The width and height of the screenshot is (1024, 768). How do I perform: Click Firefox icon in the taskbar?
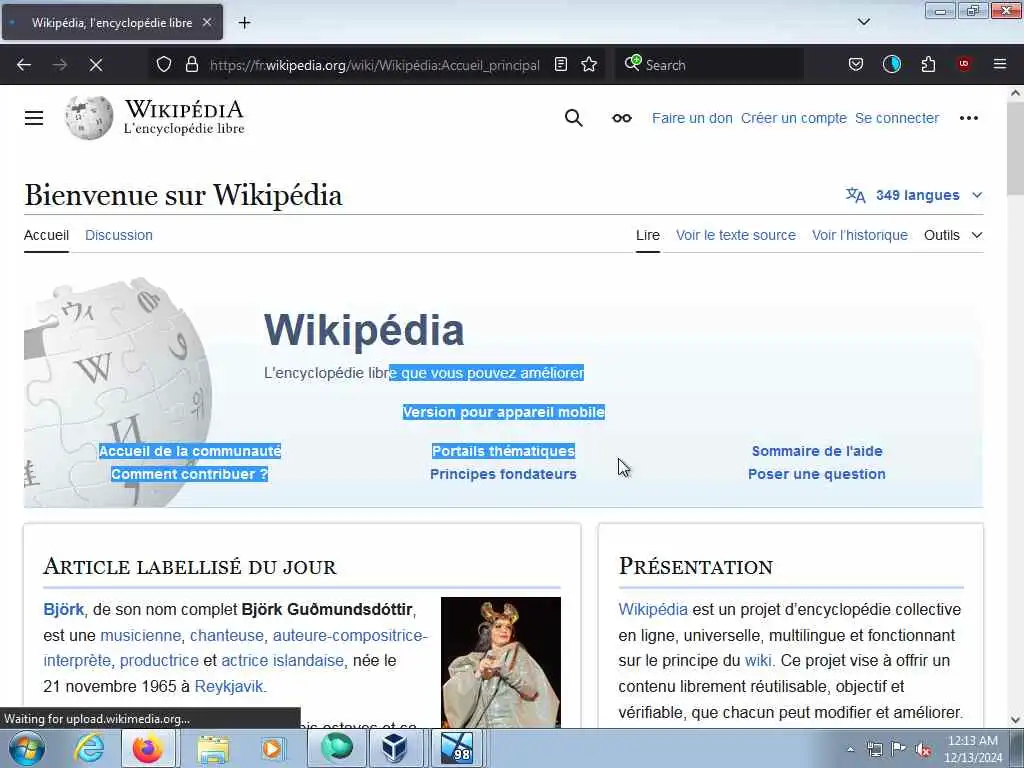click(x=148, y=748)
